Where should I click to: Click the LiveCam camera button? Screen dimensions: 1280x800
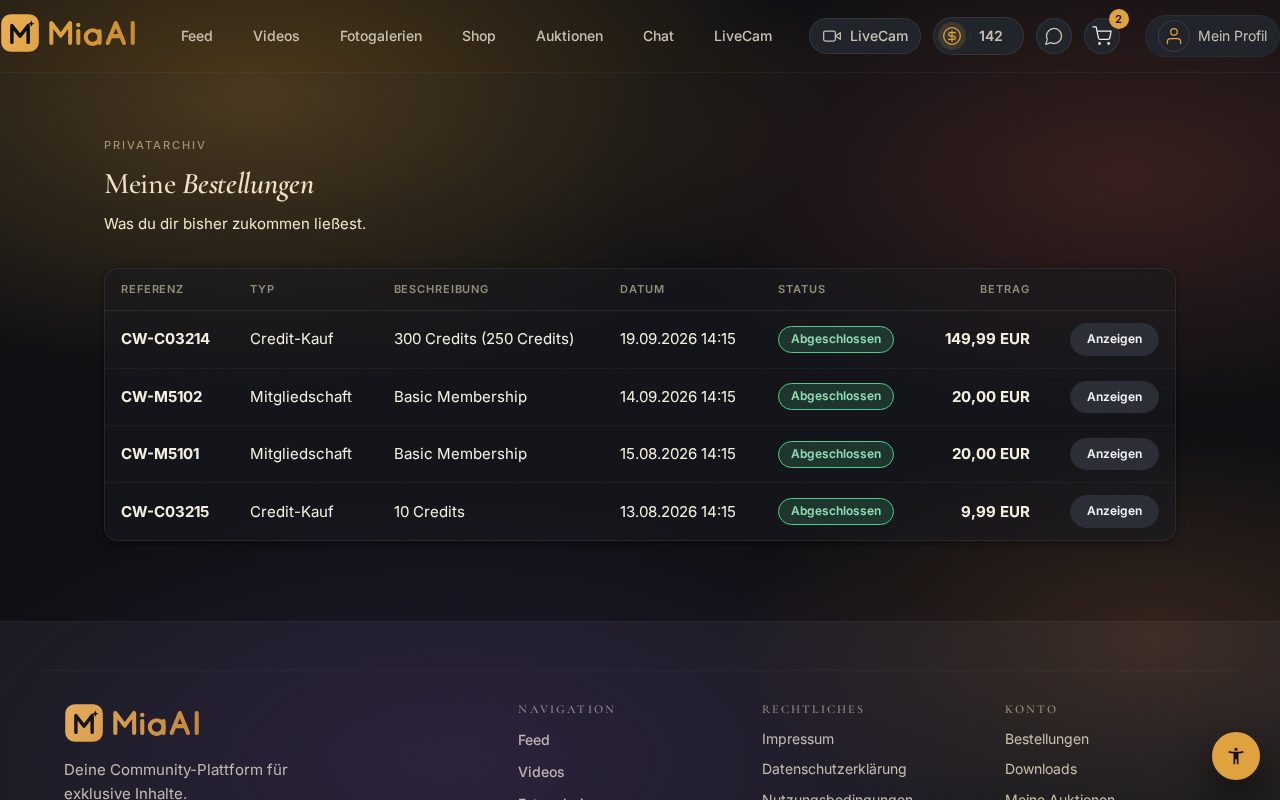coord(864,36)
